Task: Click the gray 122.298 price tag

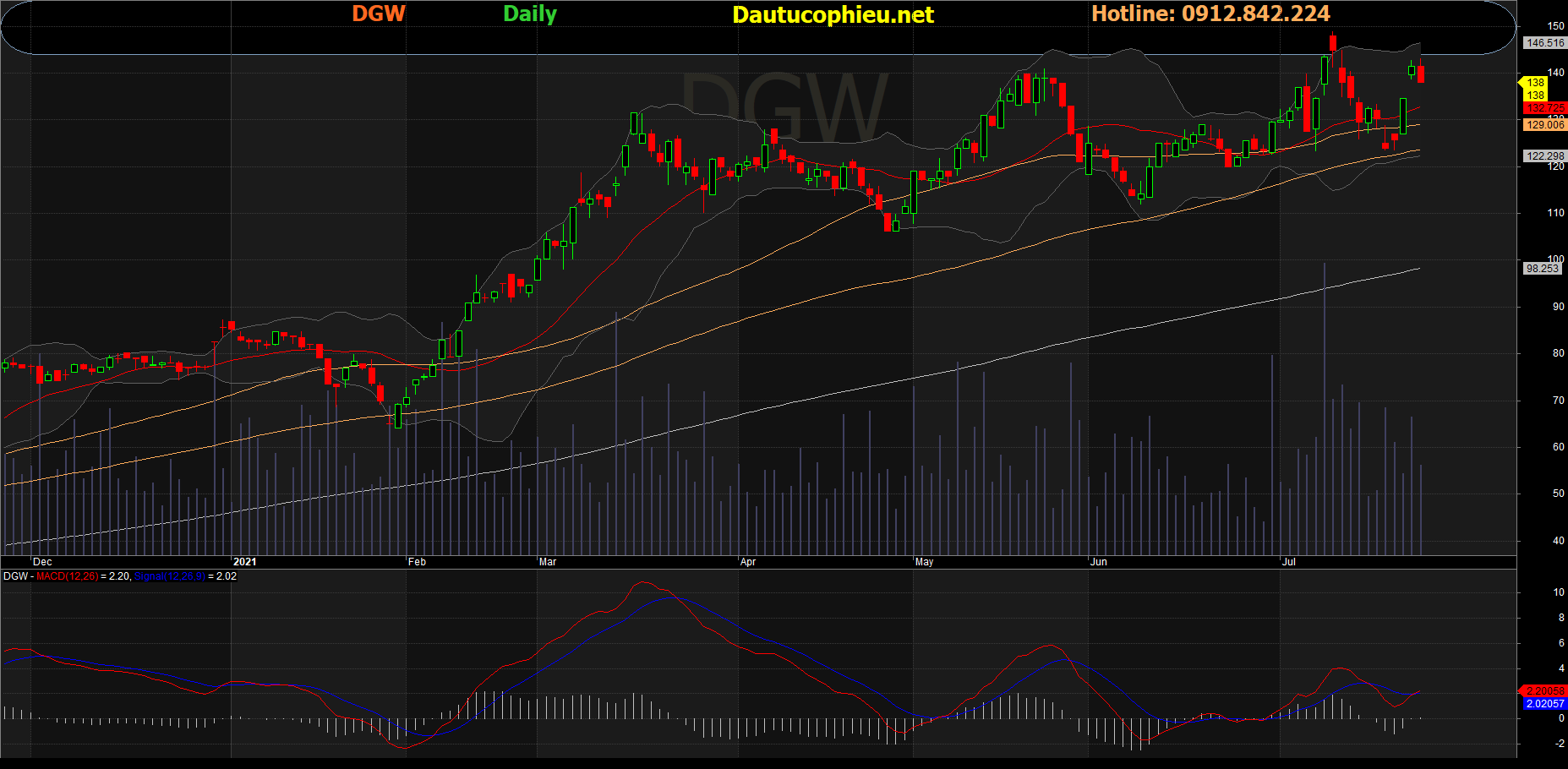Action: pos(1544,156)
